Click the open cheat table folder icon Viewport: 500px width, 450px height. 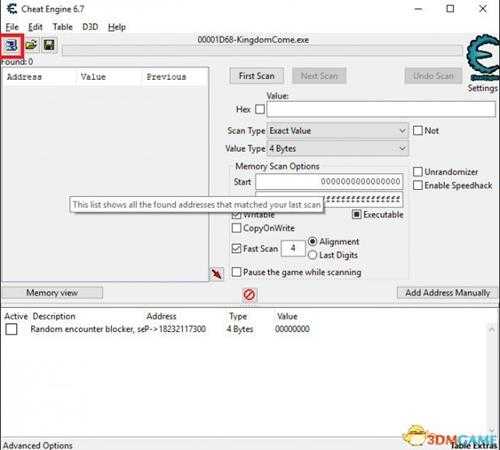click(31, 45)
